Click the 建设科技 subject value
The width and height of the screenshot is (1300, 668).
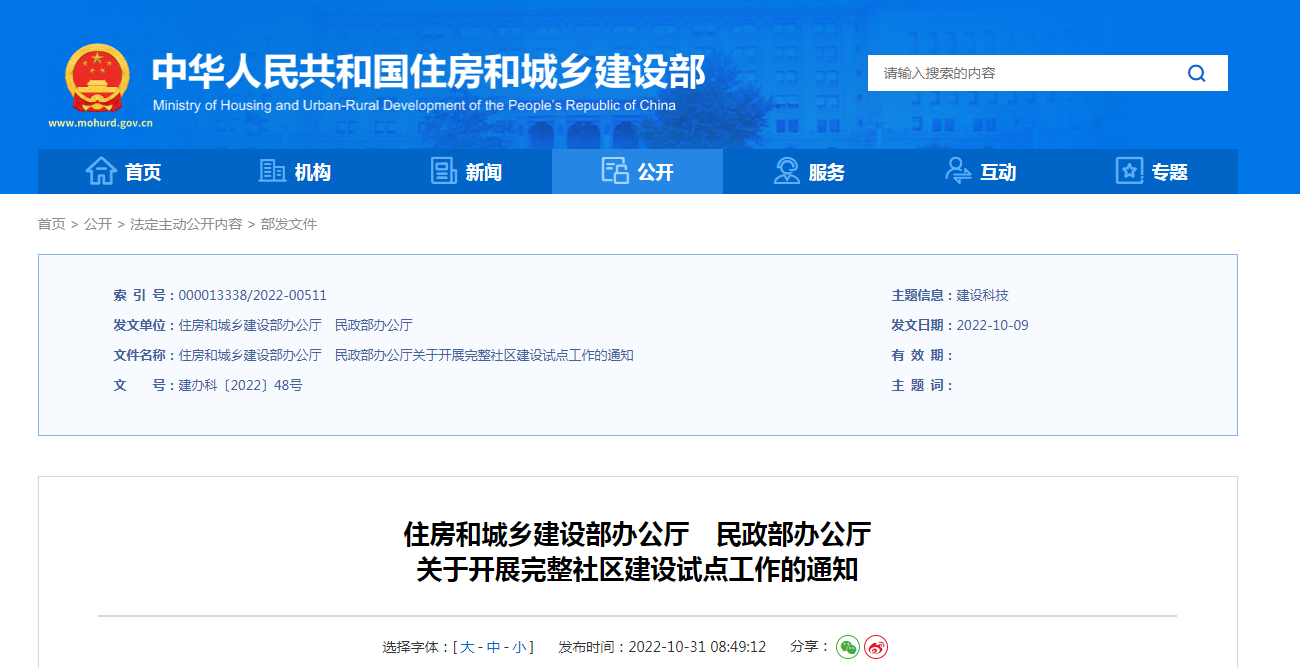point(983,295)
